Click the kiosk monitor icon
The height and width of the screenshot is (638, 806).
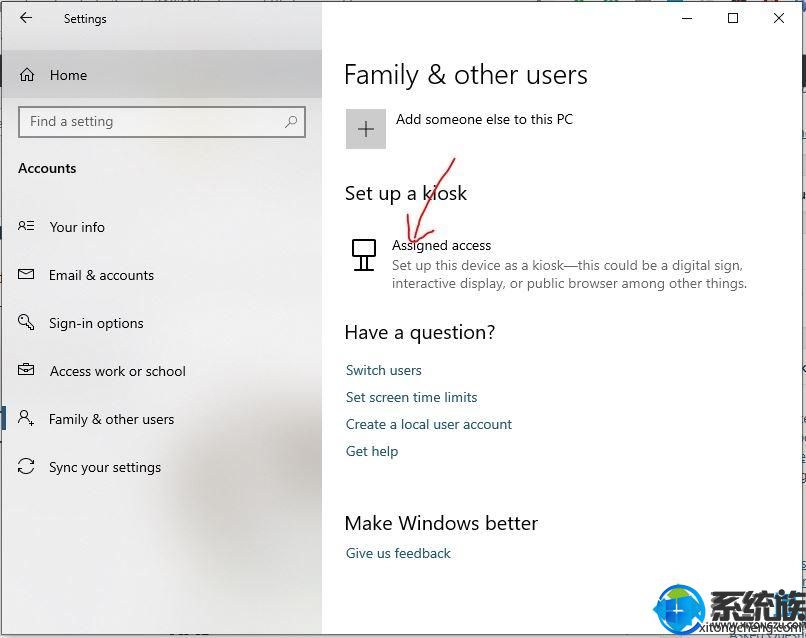tap(364, 254)
